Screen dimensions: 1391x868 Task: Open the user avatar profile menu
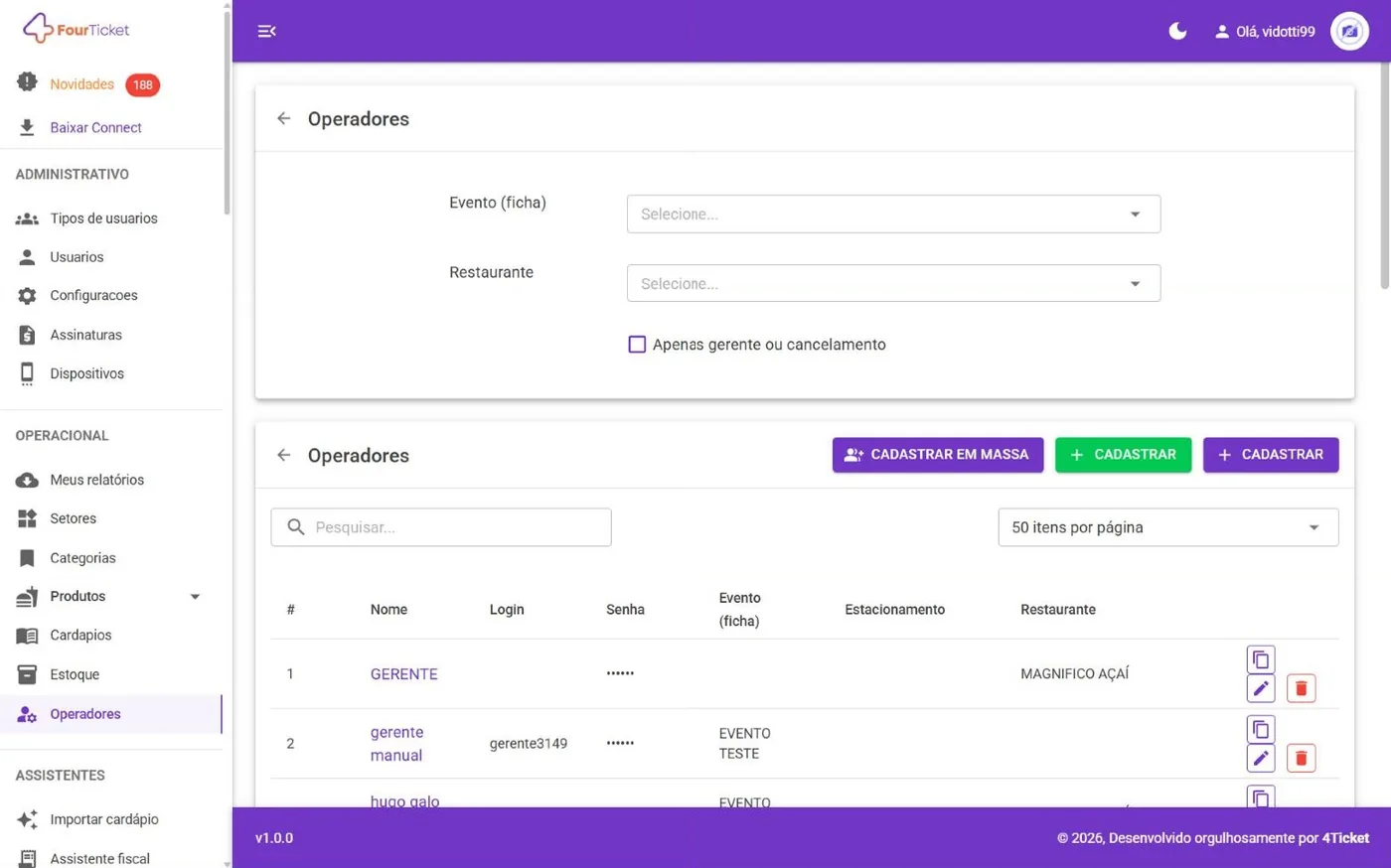(x=1349, y=31)
